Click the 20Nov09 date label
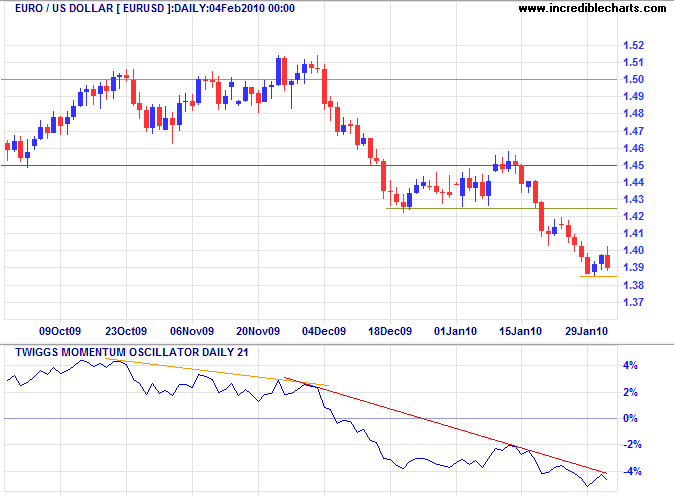This screenshot has width=675, height=500. point(258,331)
